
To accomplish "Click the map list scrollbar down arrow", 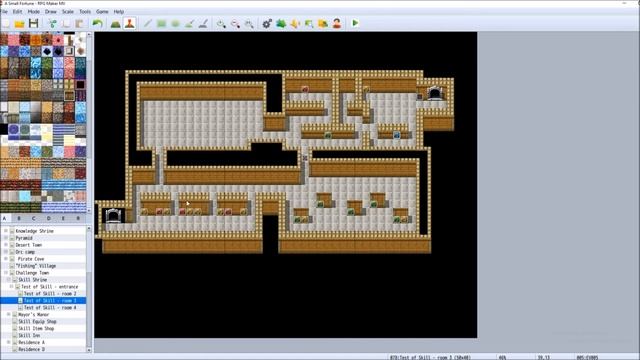I will (x=89, y=350).
